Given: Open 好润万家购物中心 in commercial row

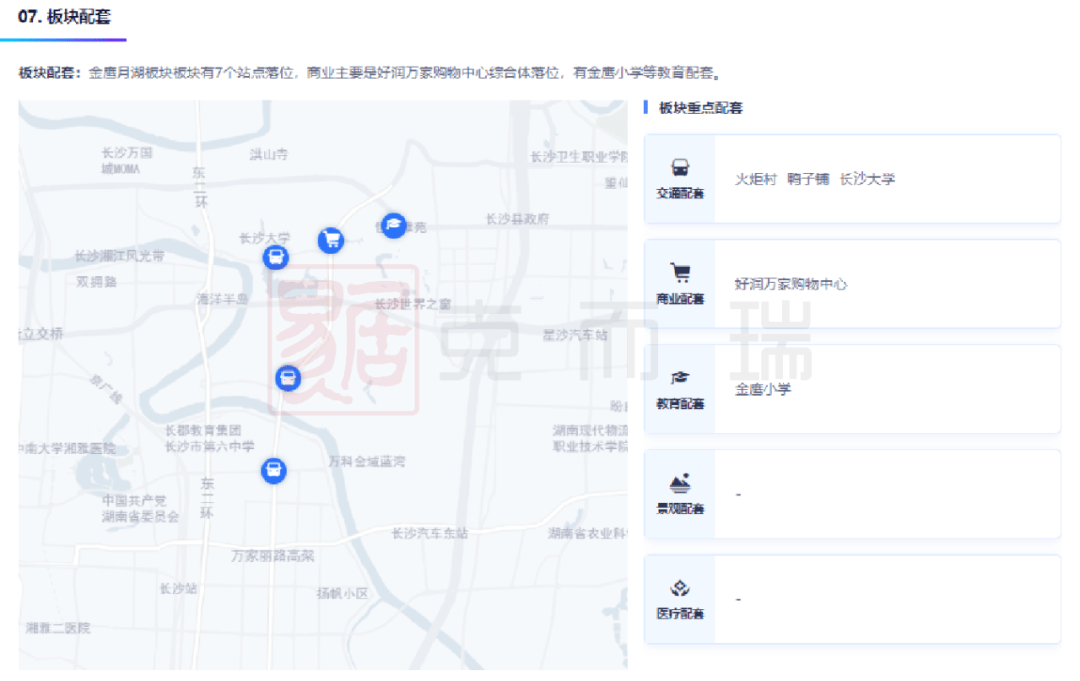Looking at the screenshot, I should tap(791, 284).
